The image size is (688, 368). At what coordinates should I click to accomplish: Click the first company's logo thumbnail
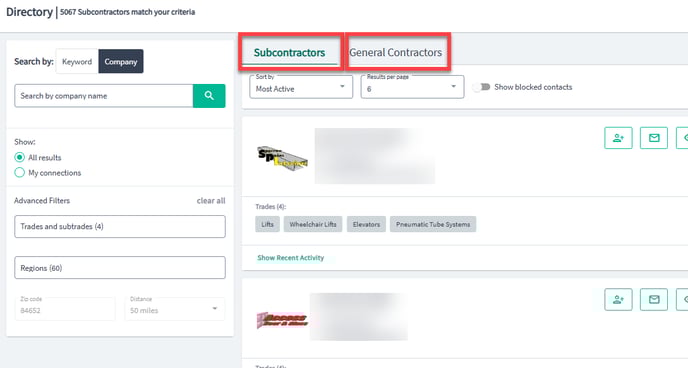282,157
